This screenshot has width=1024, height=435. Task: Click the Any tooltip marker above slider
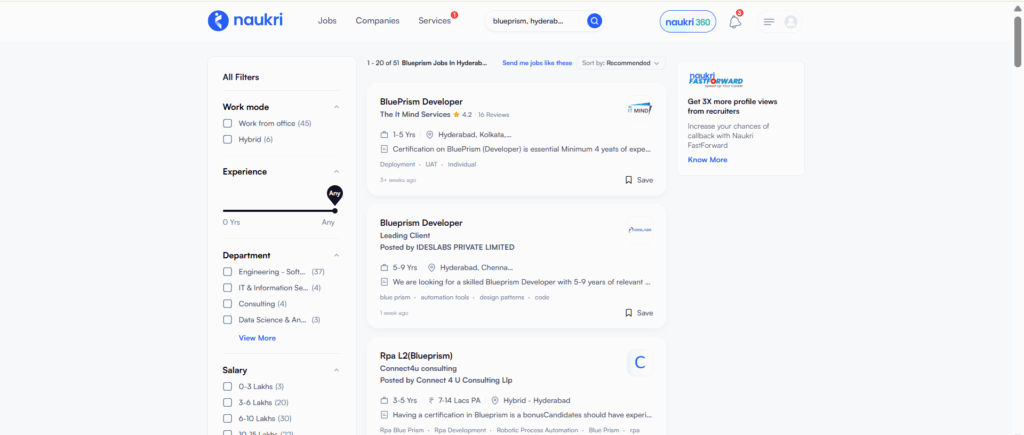(x=335, y=194)
